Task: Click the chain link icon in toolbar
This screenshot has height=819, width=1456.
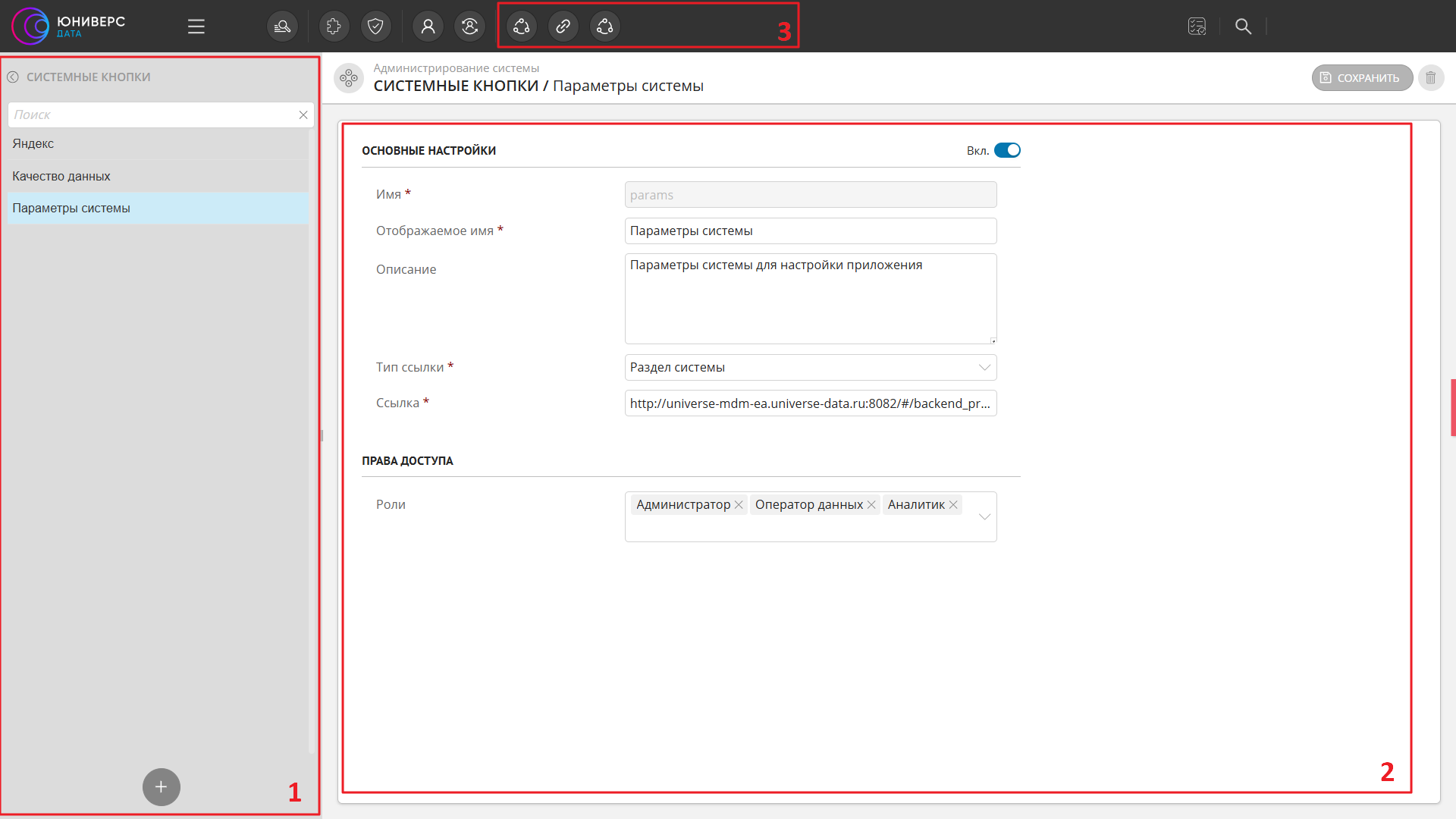Action: tap(563, 27)
